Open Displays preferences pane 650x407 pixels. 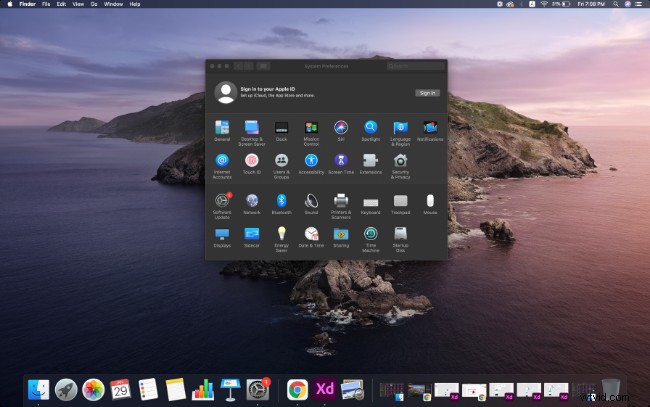pos(222,234)
